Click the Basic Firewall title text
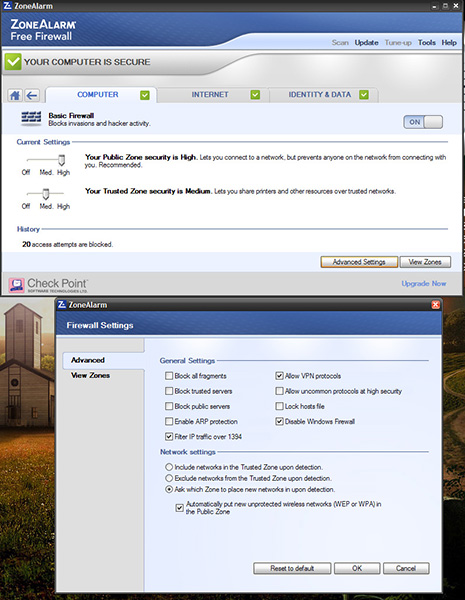Screen dimensions: 465x600 pos(71,116)
